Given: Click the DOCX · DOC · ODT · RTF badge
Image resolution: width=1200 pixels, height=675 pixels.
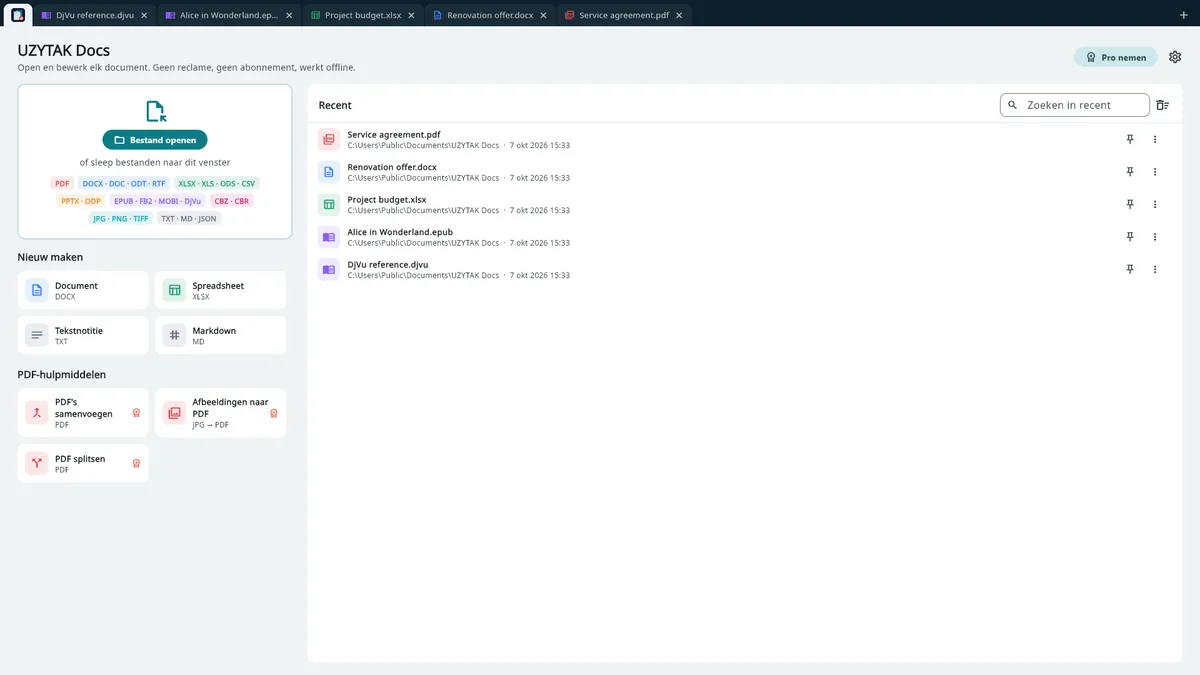Looking at the screenshot, I should tap(124, 184).
